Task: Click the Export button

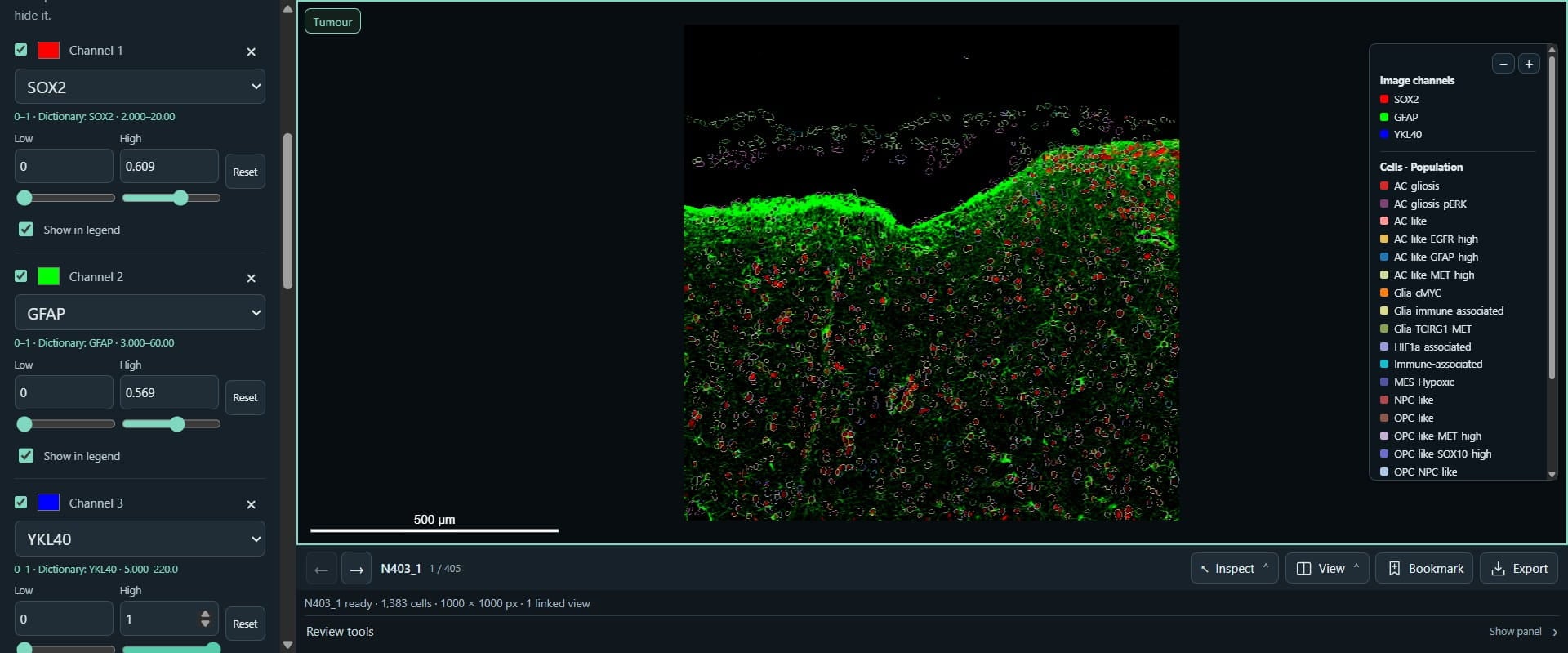Action: coord(1519,569)
